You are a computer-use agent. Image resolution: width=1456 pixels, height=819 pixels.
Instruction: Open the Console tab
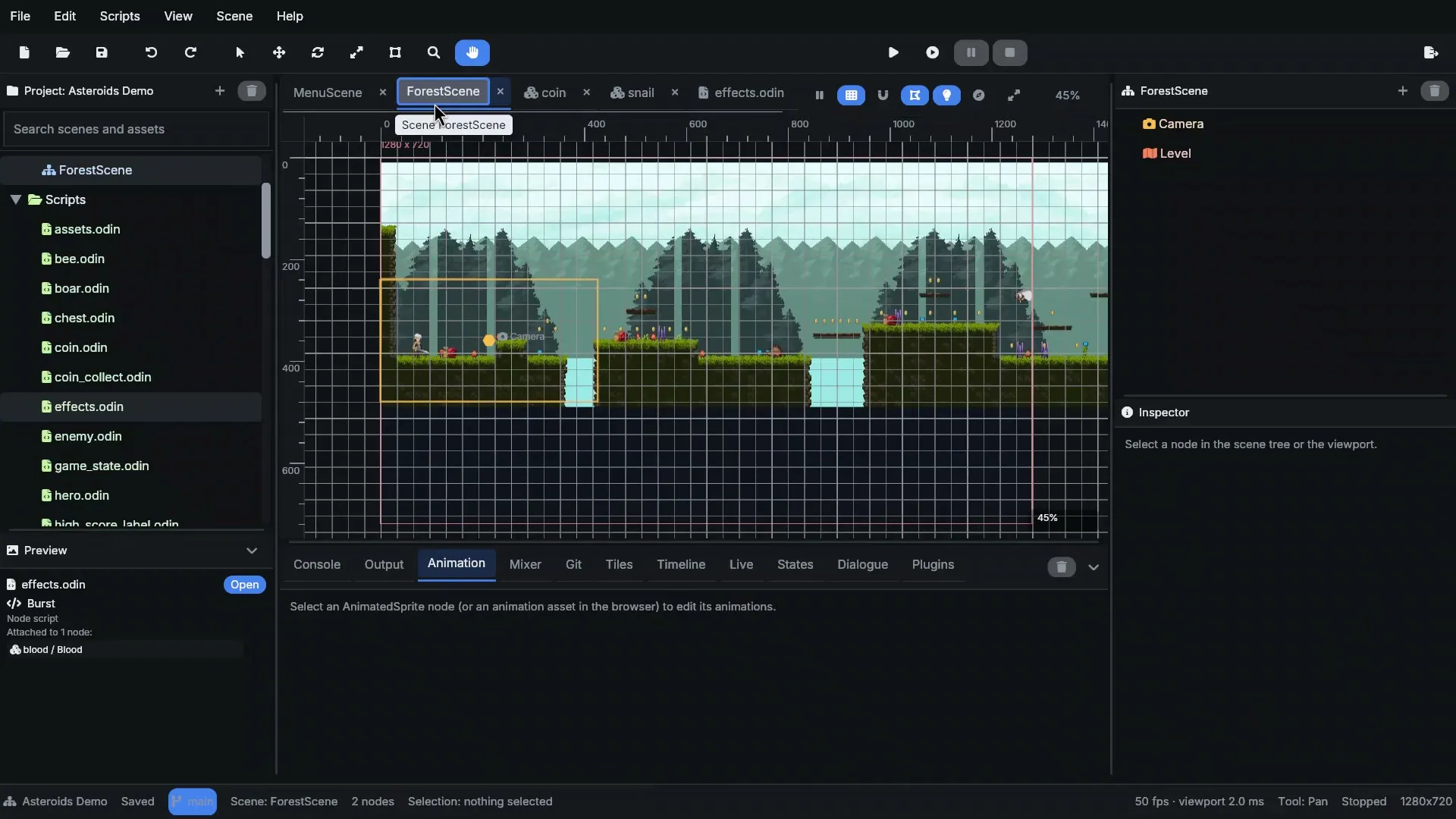point(317,565)
